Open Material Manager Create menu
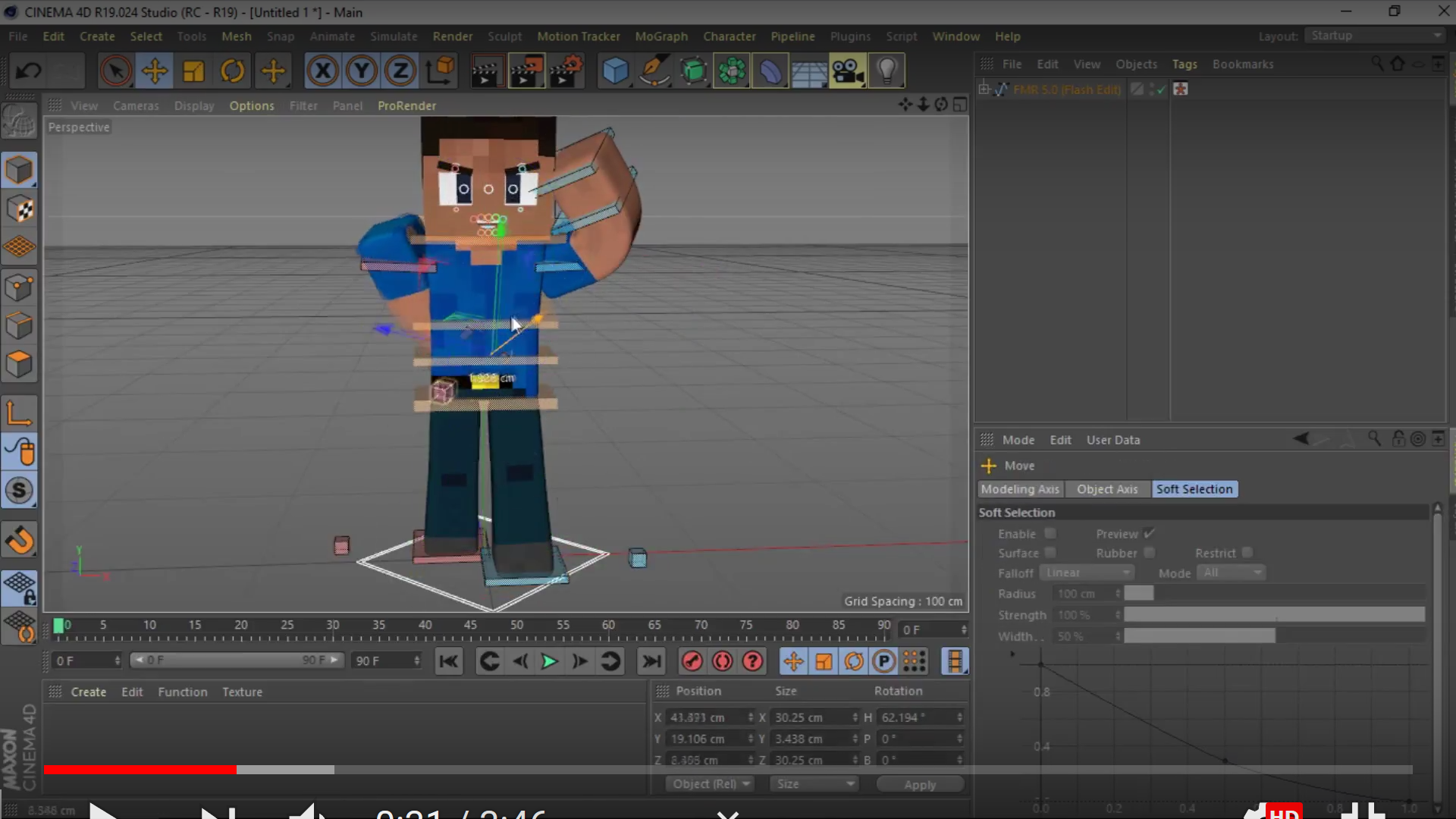Viewport: 1456px width, 819px height. [x=89, y=692]
